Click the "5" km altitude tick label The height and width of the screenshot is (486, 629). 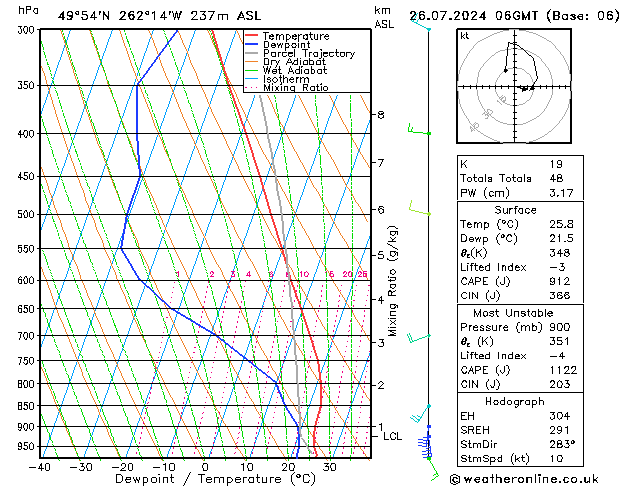pos(381,255)
